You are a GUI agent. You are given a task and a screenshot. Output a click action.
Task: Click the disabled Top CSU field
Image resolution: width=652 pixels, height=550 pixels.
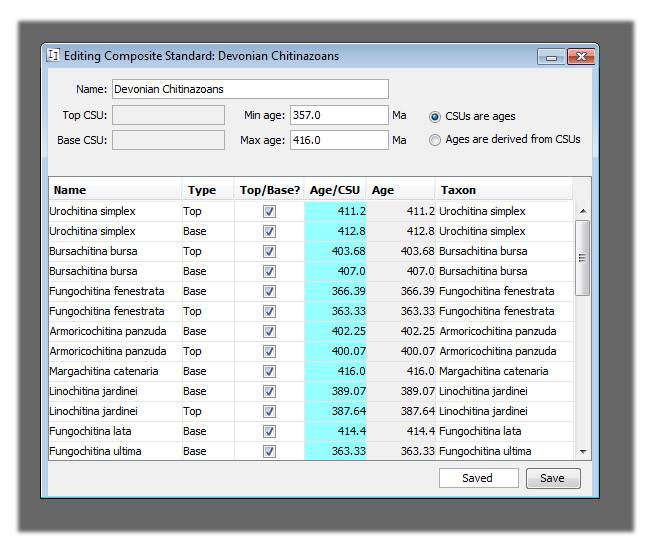(168, 115)
